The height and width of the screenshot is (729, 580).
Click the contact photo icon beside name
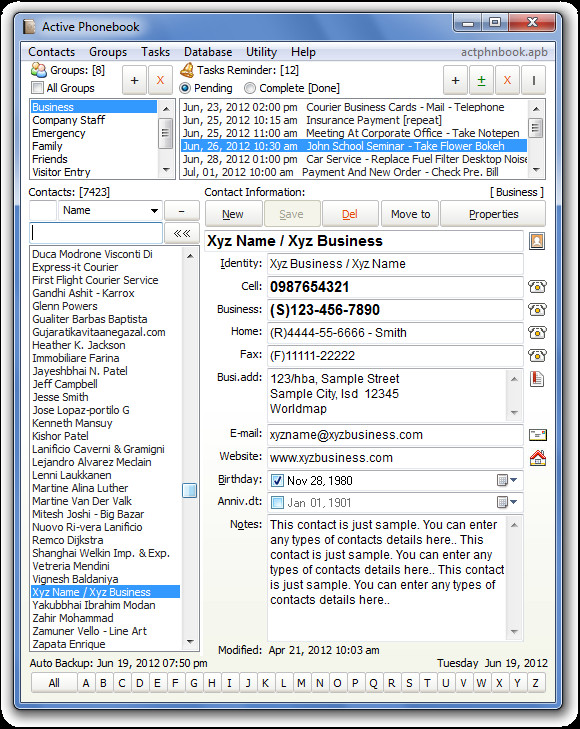pyautogui.click(x=537, y=241)
